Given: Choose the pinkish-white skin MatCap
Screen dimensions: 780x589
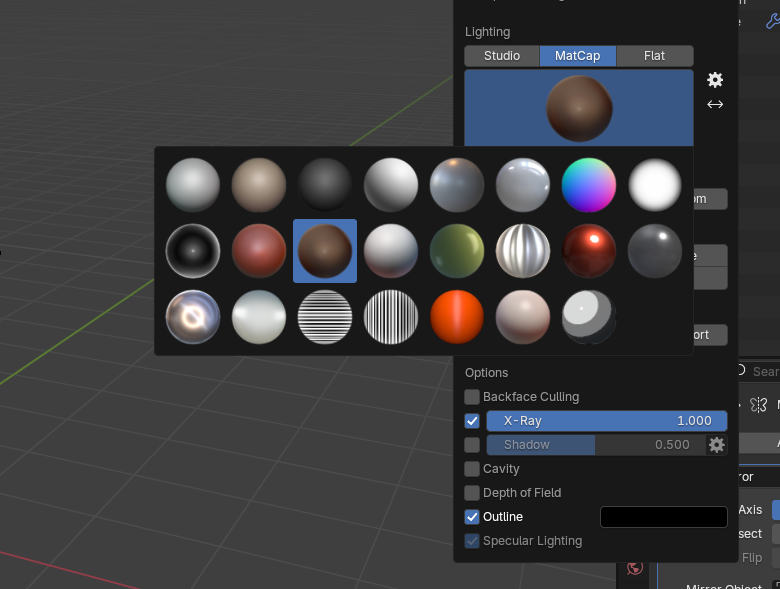Looking at the screenshot, I should pyautogui.click(x=523, y=317).
